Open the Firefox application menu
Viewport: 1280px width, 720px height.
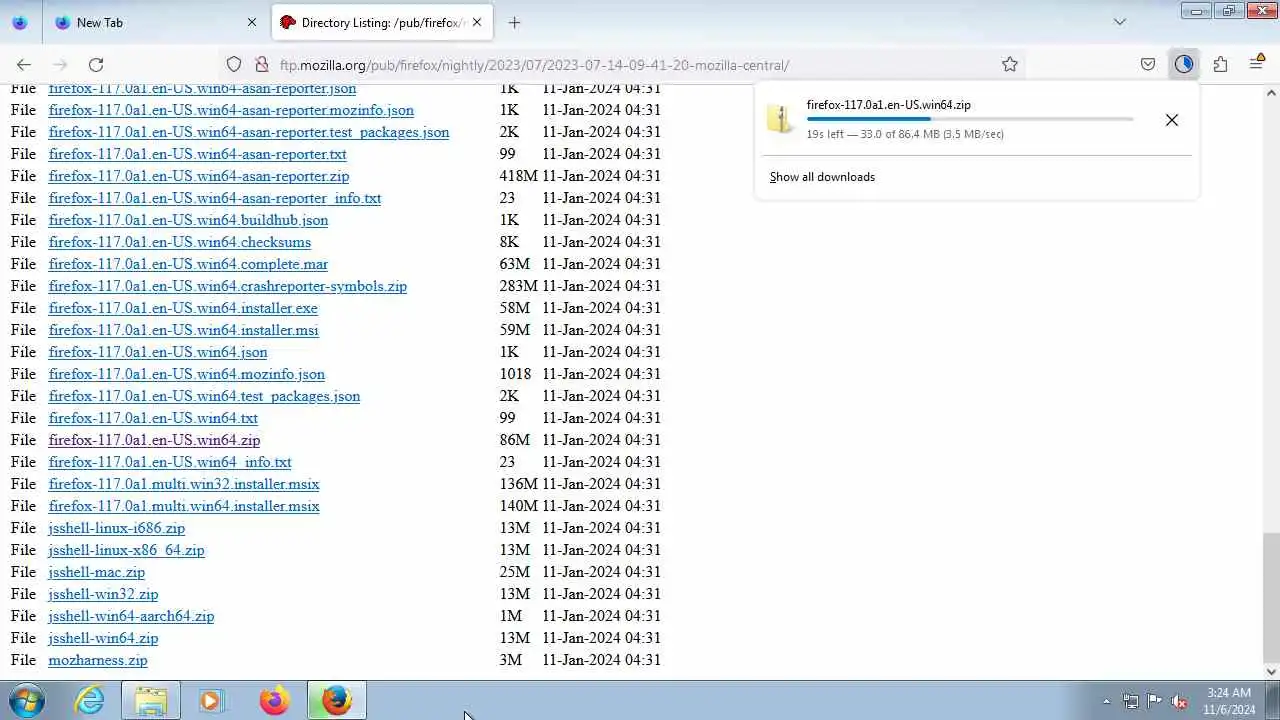click(1256, 64)
